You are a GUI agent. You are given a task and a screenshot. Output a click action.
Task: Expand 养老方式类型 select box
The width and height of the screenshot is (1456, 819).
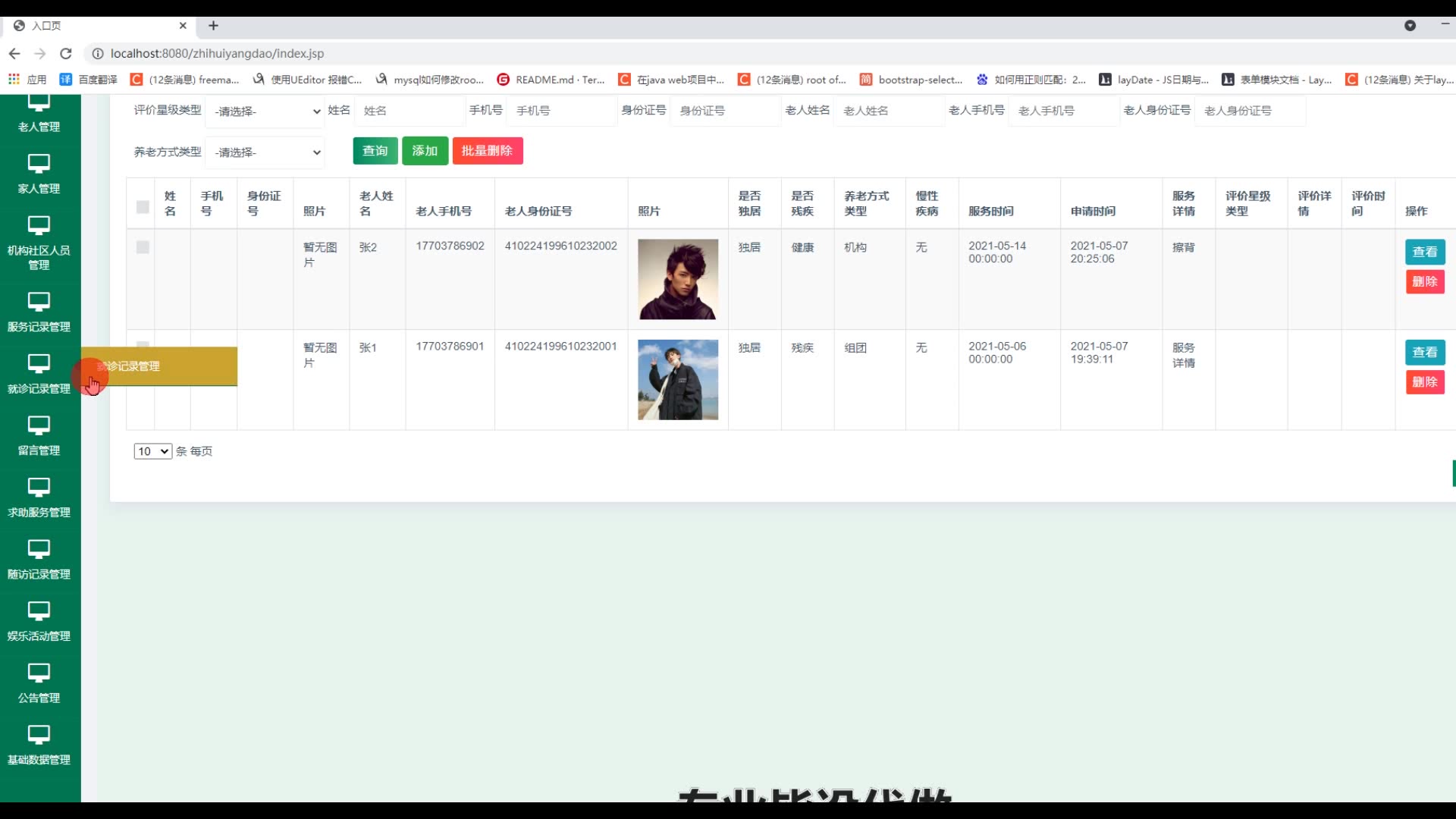(x=266, y=152)
